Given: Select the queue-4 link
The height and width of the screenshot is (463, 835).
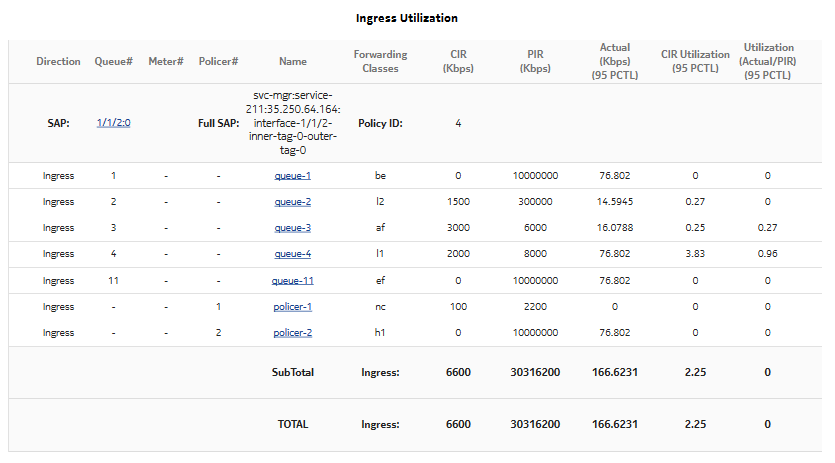Looking at the screenshot, I should pos(293,254).
